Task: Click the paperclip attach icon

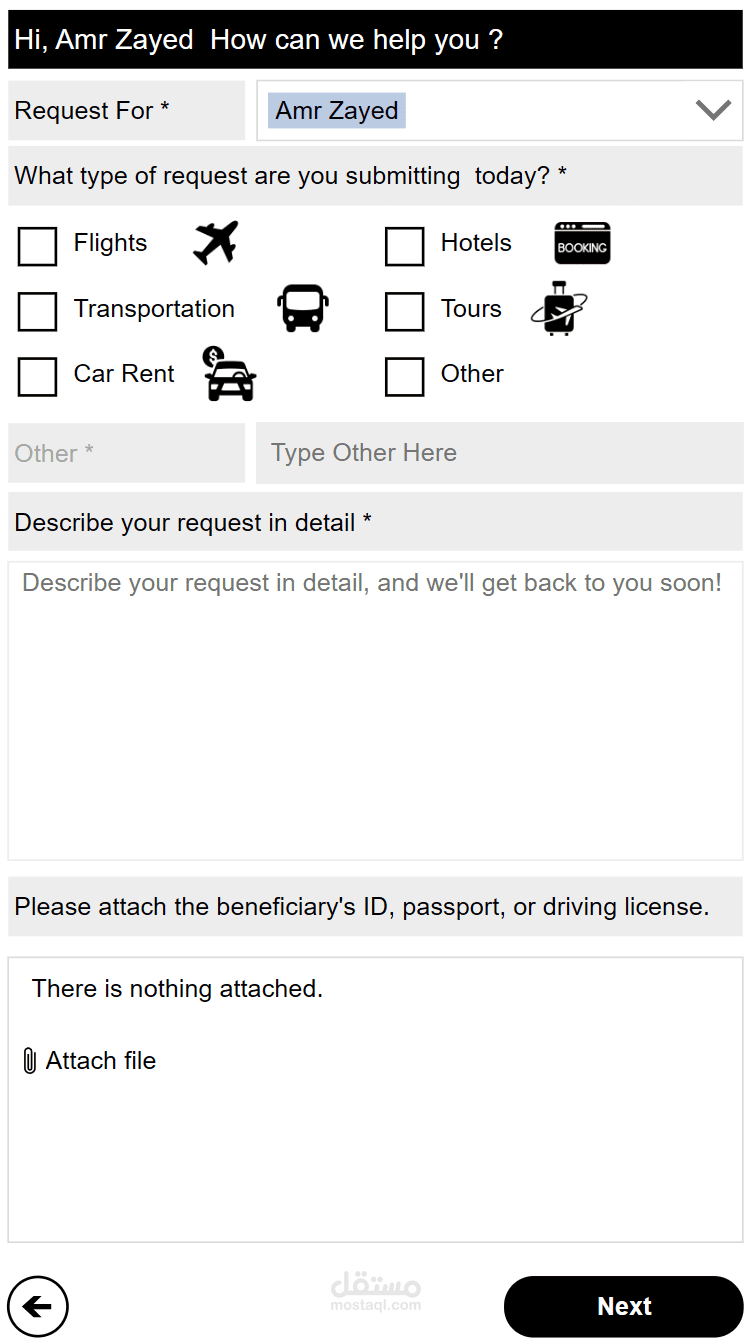Action: click(x=30, y=1061)
